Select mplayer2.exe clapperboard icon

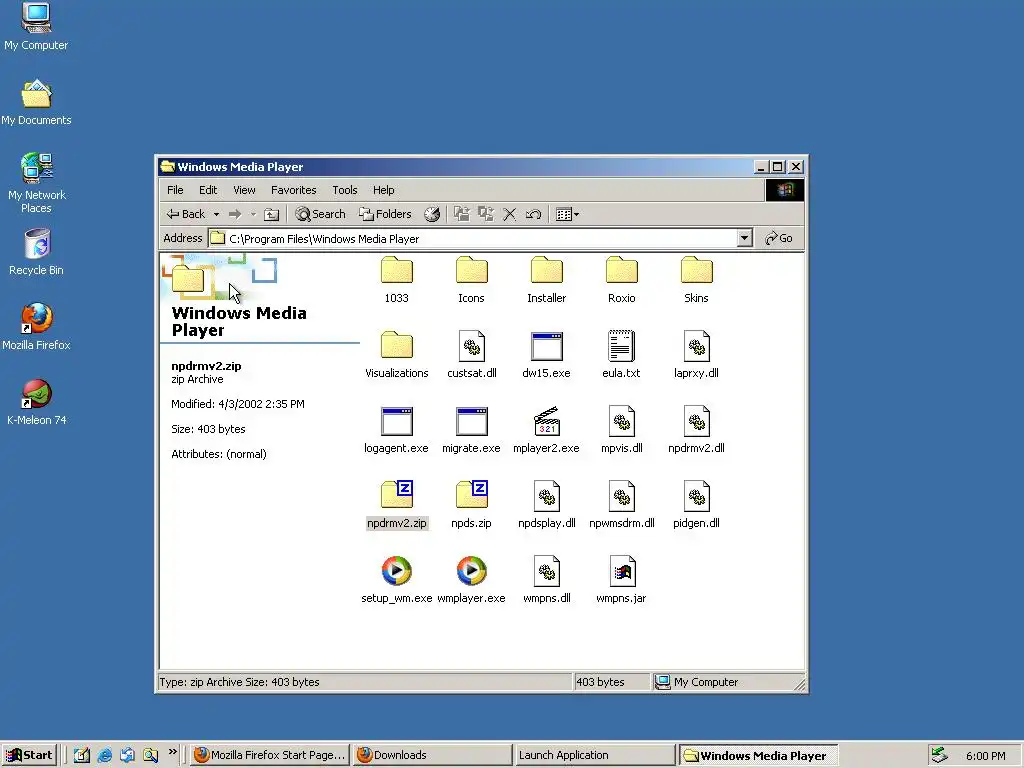coord(547,421)
